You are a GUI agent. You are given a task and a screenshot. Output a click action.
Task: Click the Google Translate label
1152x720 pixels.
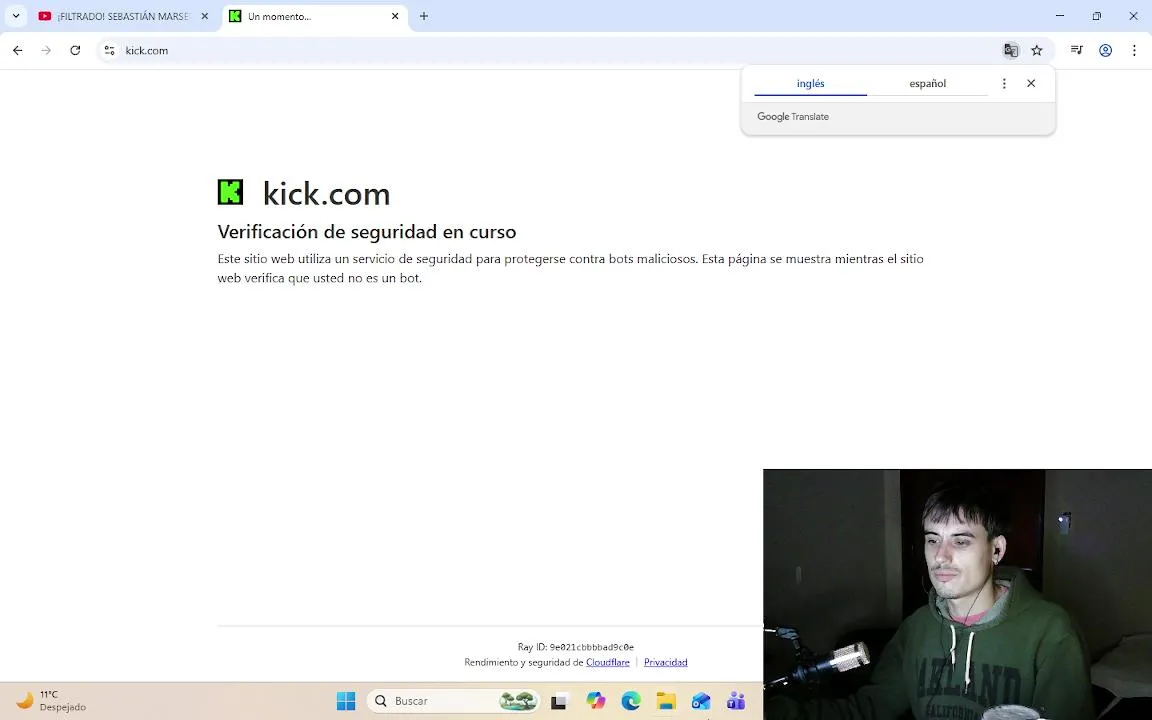(793, 117)
